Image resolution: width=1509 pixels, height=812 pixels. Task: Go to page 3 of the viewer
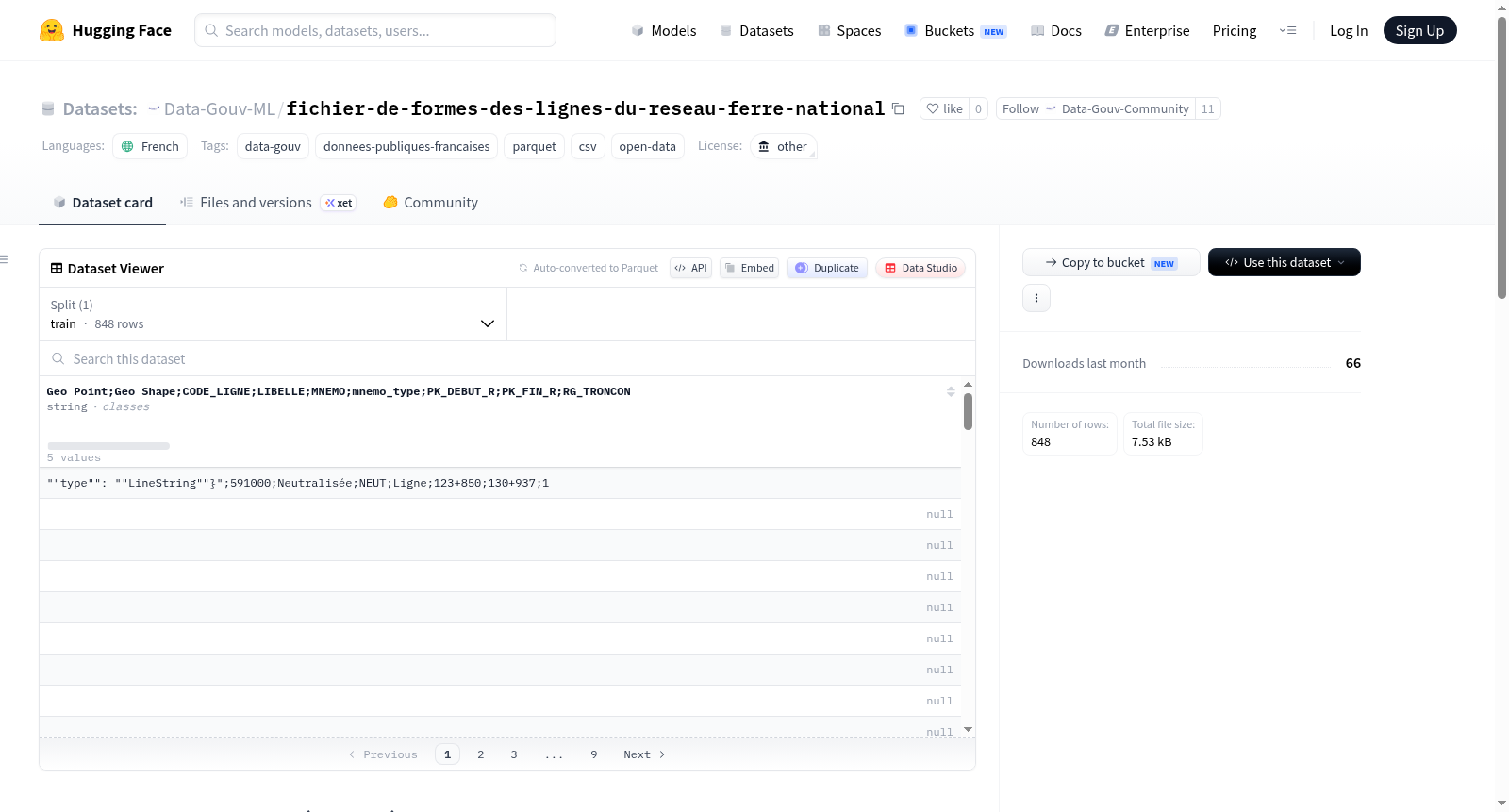point(514,754)
